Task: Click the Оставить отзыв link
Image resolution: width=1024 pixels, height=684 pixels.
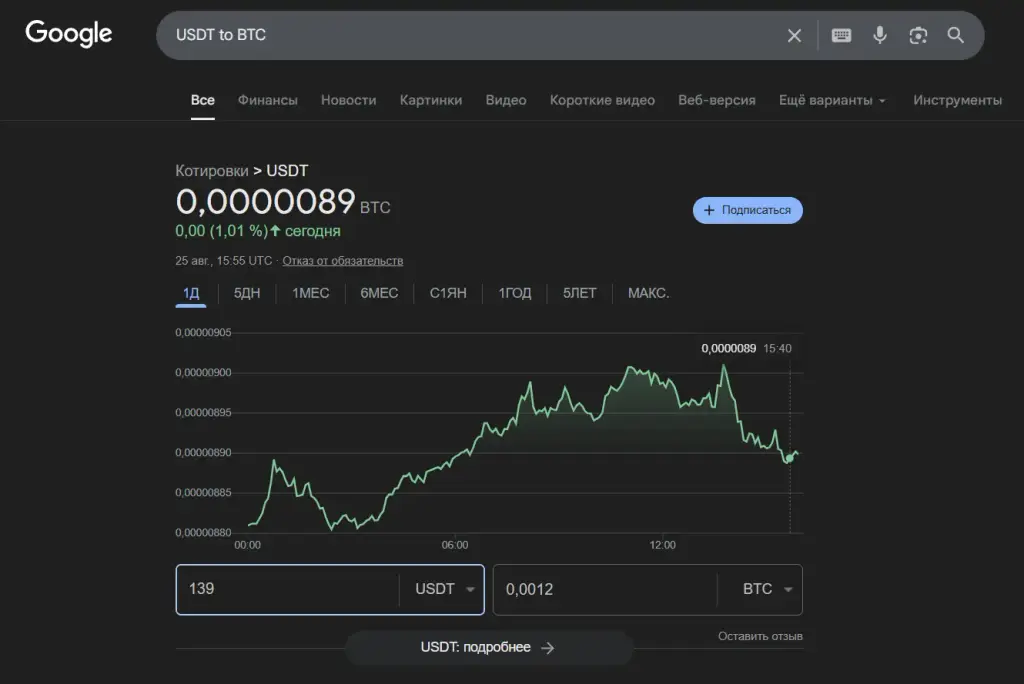Action: point(760,636)
